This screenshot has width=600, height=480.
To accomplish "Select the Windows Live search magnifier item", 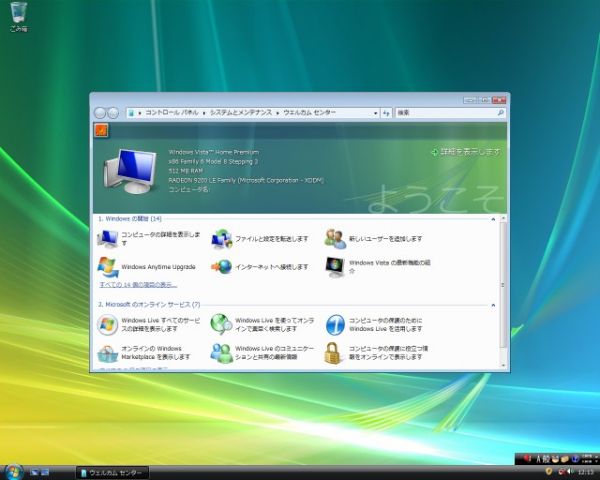I will [221, 323].
